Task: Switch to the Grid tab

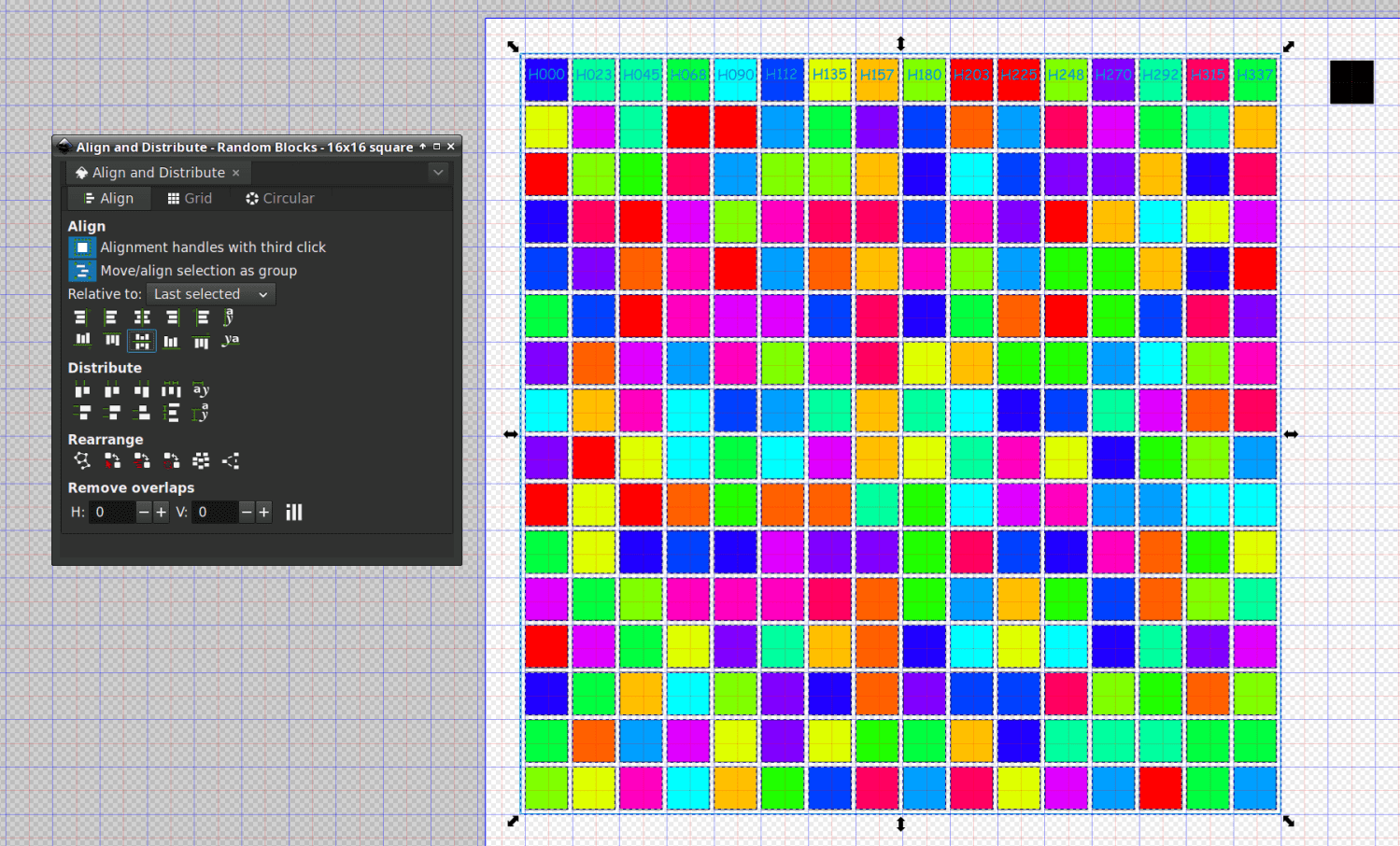Action: point(191,198)
